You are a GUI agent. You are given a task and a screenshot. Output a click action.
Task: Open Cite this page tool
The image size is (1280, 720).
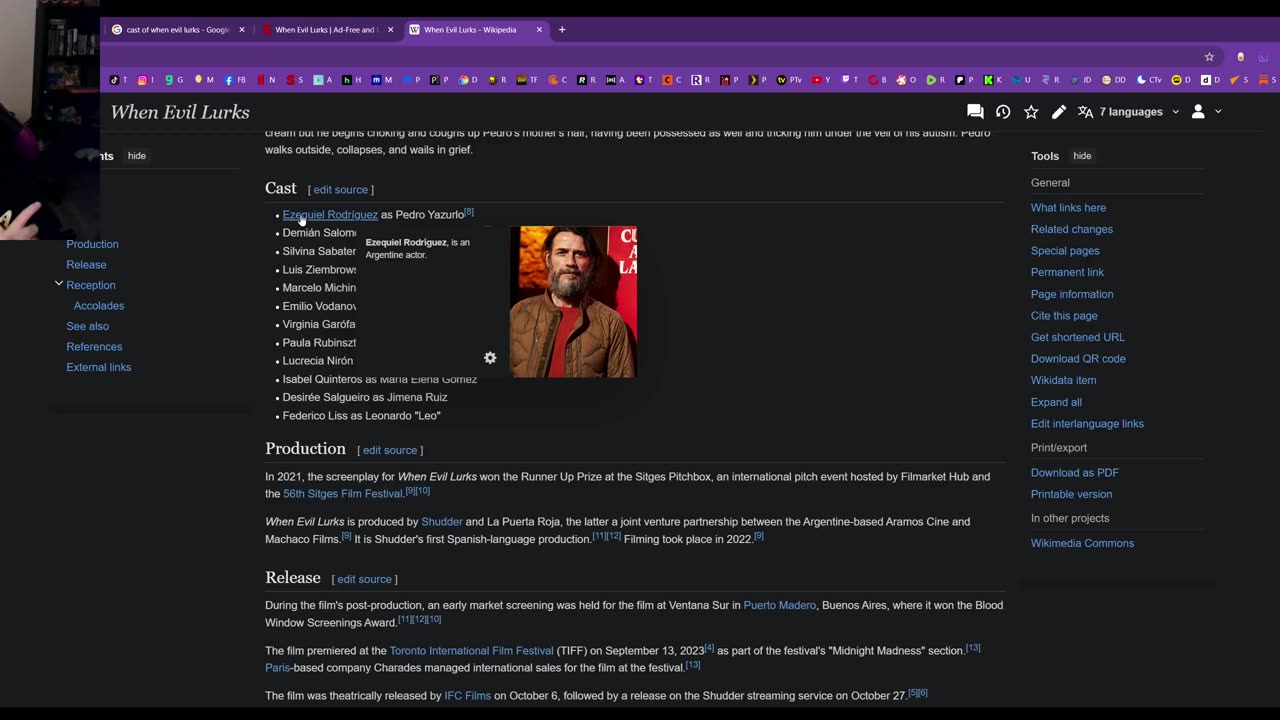click(x=1064, y=316)
